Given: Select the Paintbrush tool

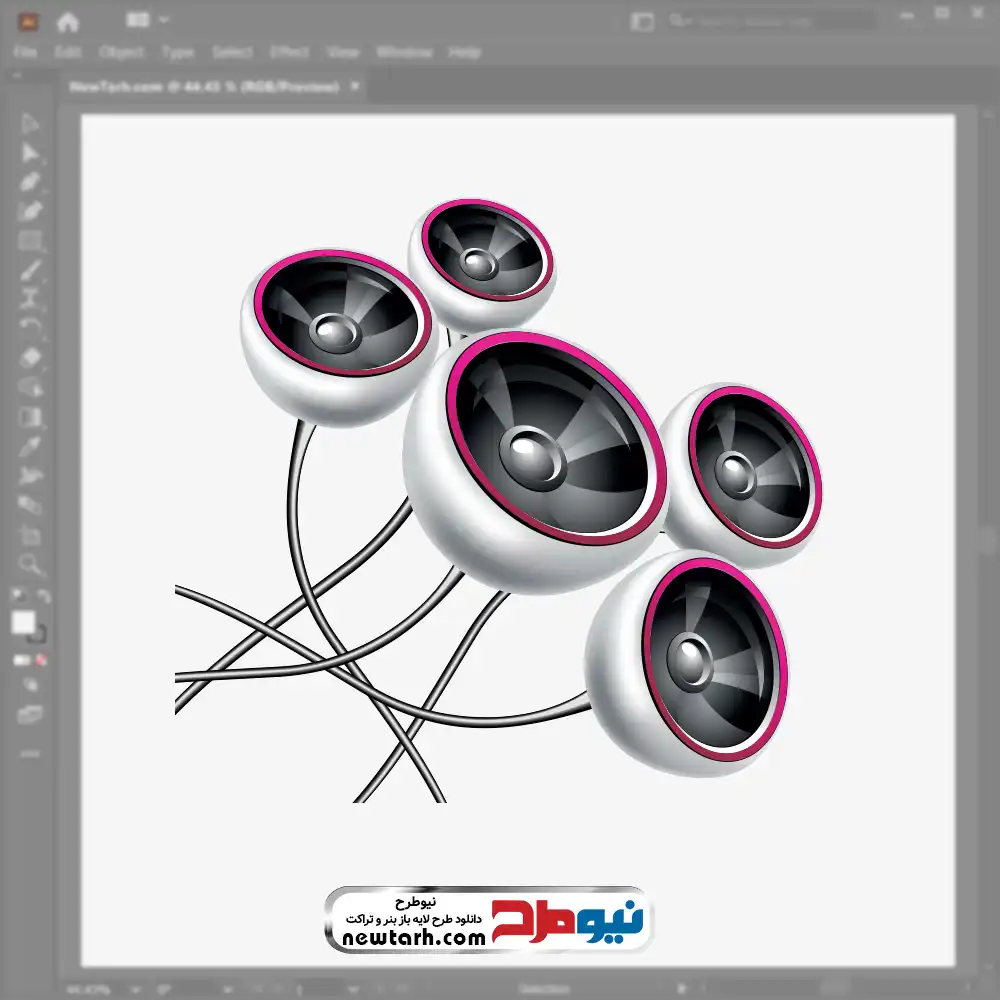Looking at the screenshot, I should click(x=30, y=270).
